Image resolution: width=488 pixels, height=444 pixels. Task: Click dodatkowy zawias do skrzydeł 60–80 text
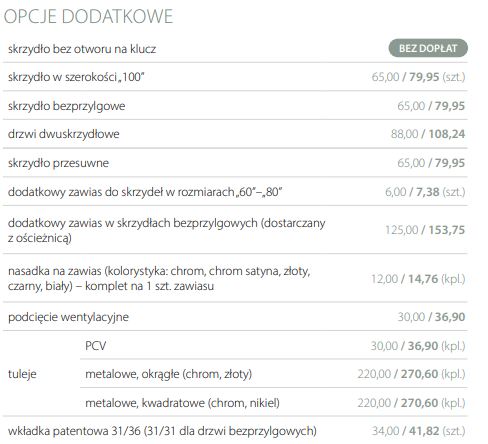click(145, 192)
